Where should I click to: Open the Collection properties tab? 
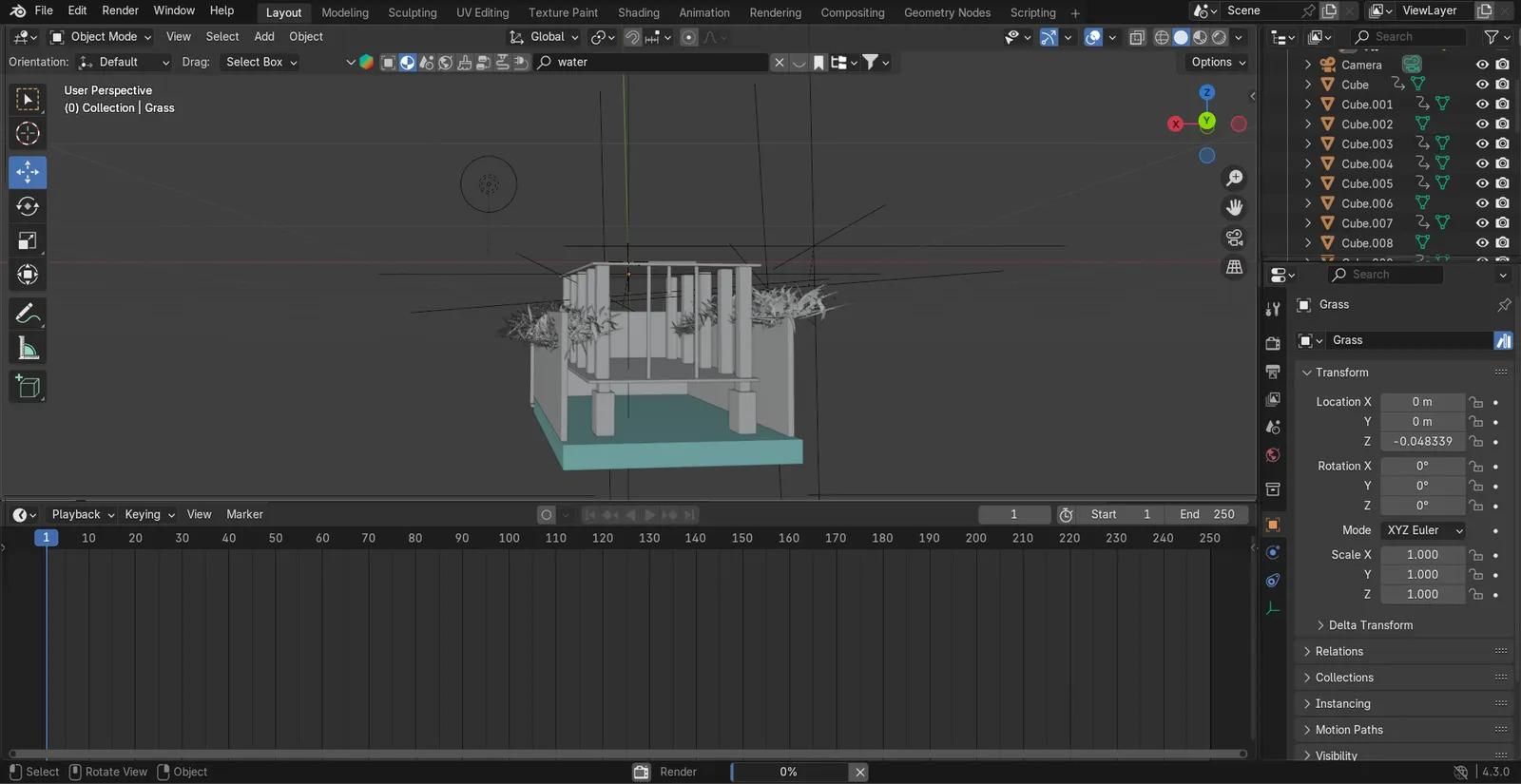pos(1273,488)
